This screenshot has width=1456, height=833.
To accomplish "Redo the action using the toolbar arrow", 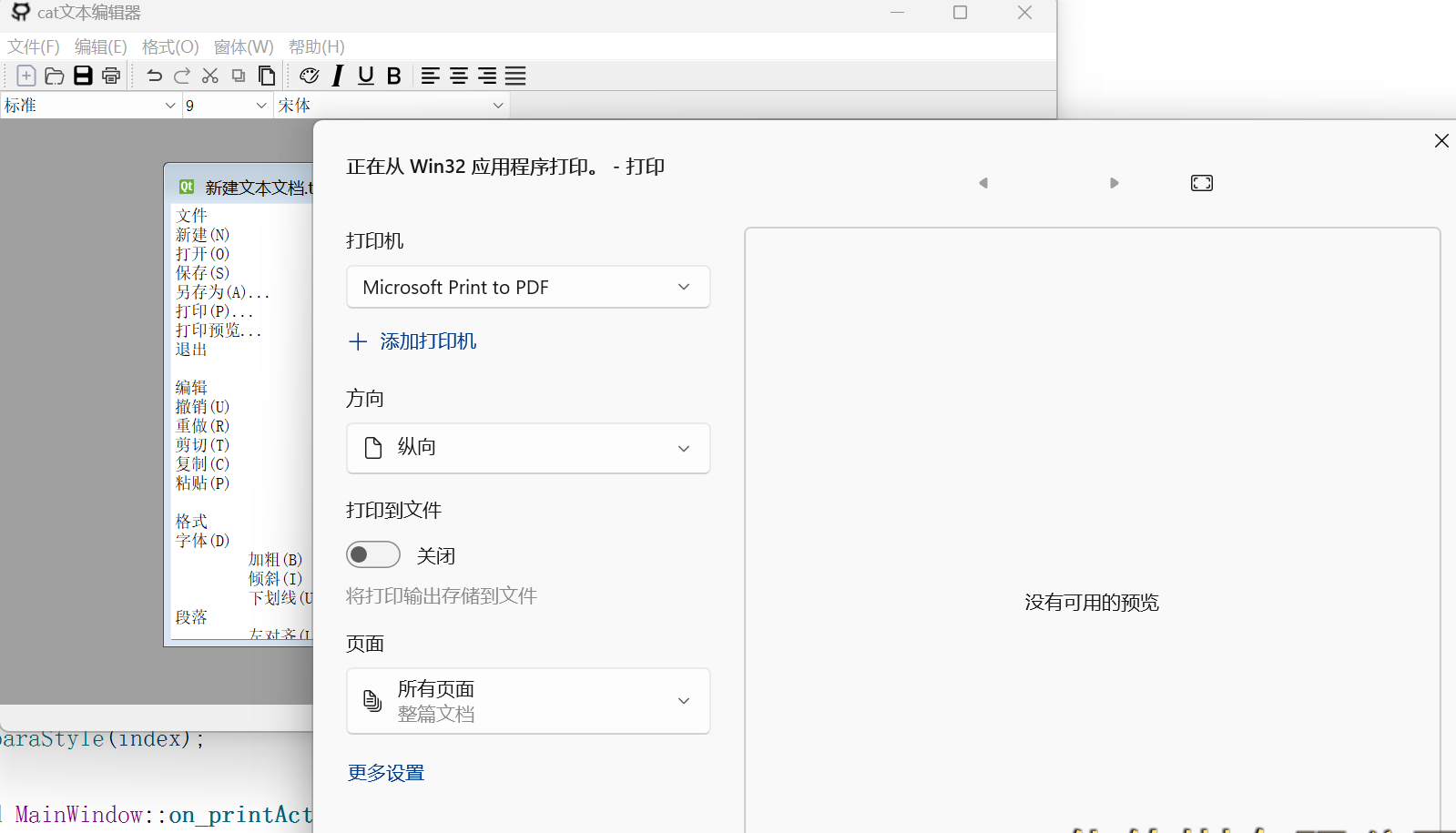I will 182,76.
